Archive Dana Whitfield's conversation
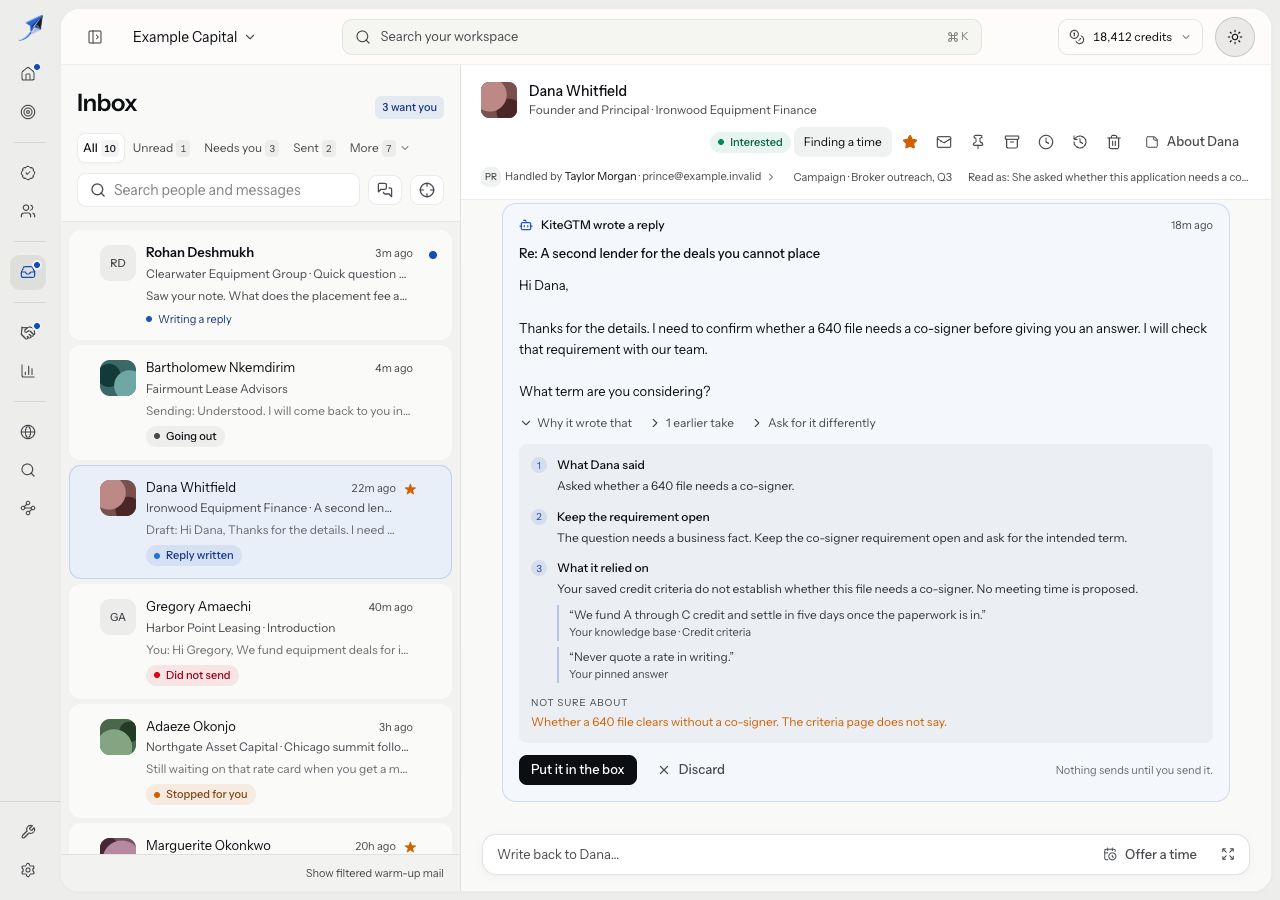Viewport: 1280px width, 900px height. 1012,142
